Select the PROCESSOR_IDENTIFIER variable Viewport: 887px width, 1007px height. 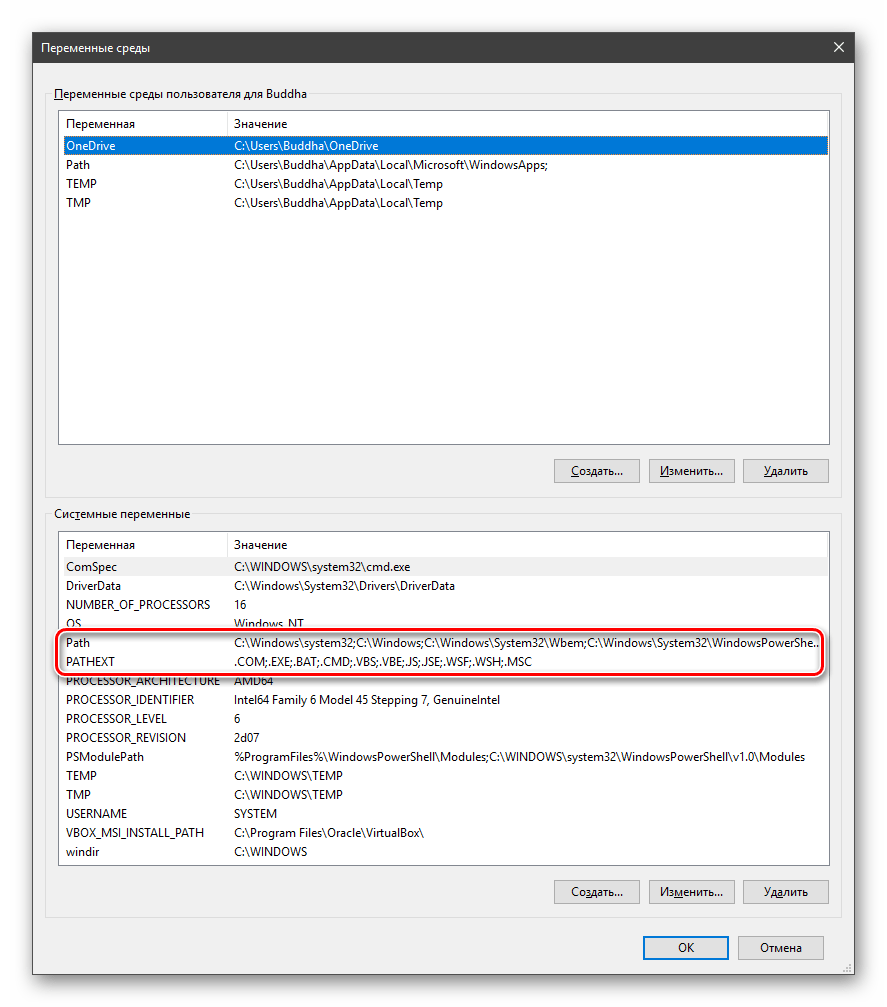[445, 700]
